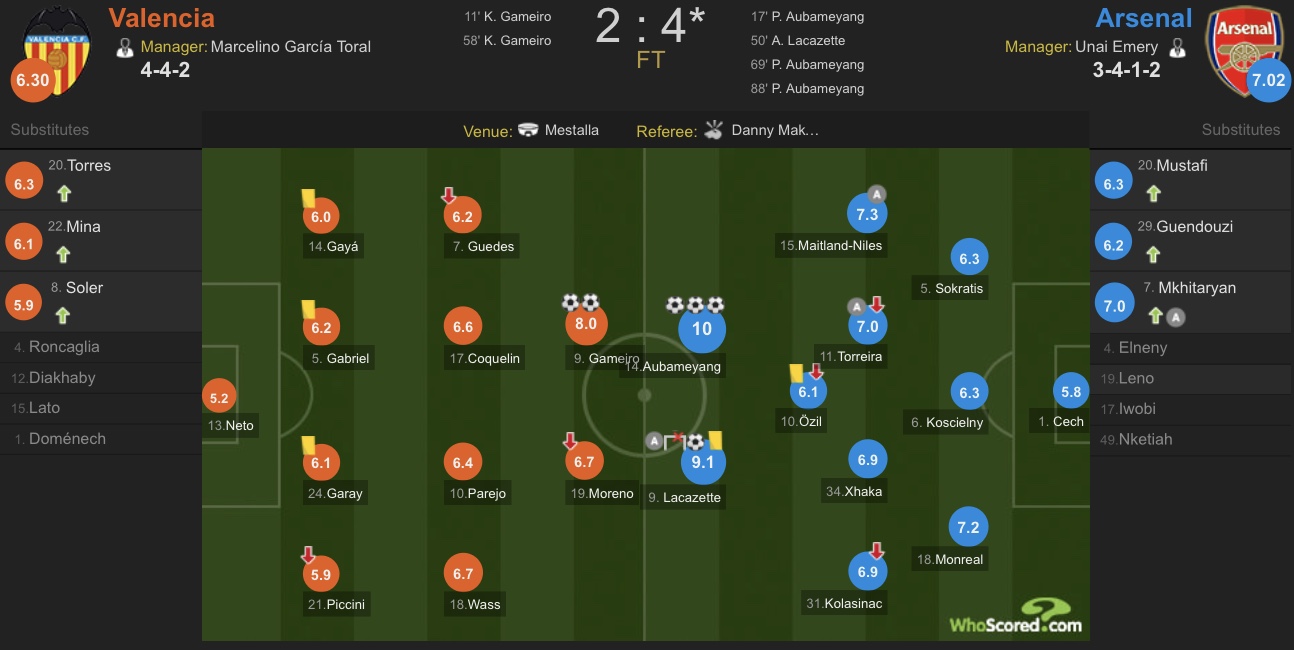
Task: Click the Valencia manager silhouette icon
Action: 125,47
